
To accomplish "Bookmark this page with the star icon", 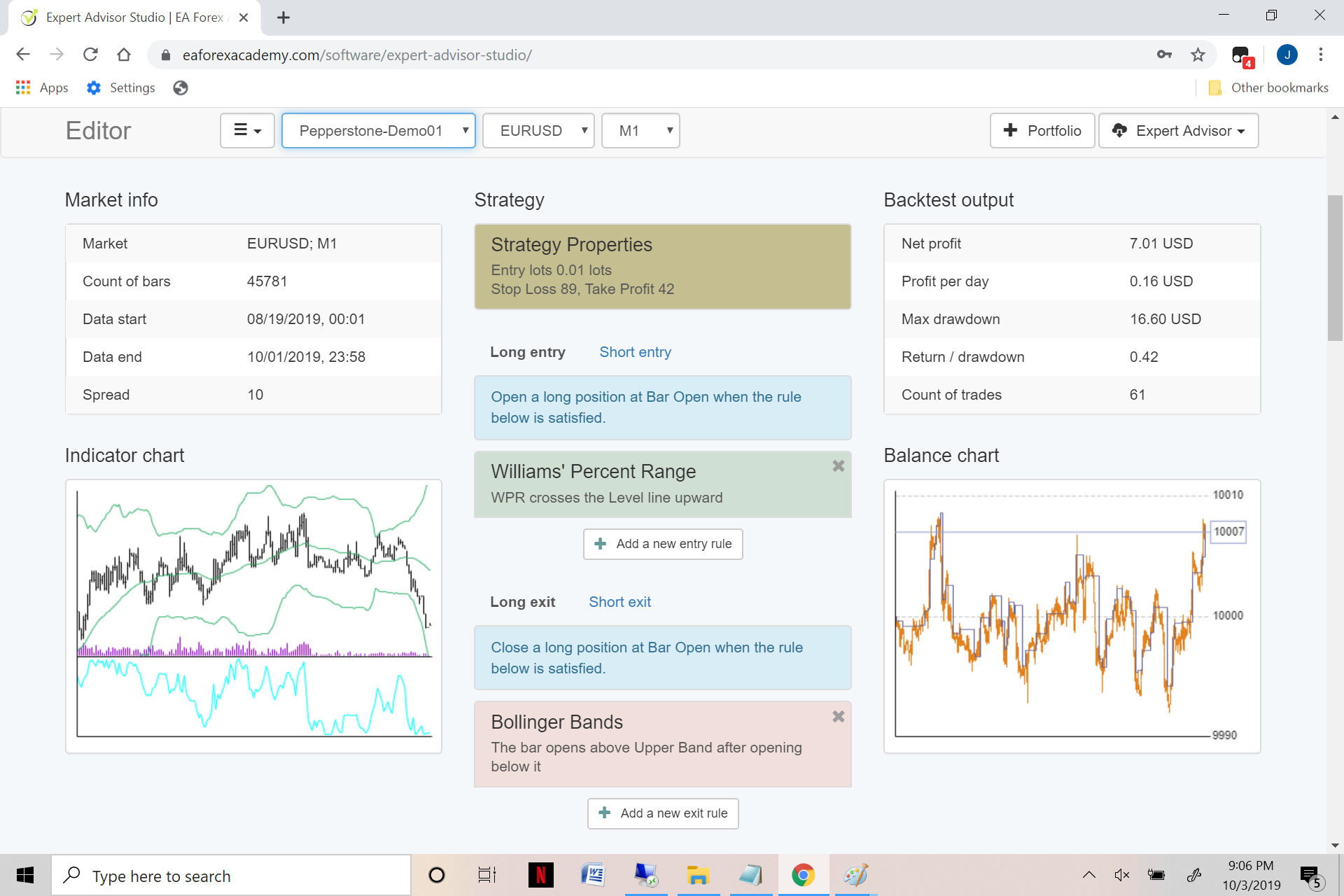I will (1198, 55).
